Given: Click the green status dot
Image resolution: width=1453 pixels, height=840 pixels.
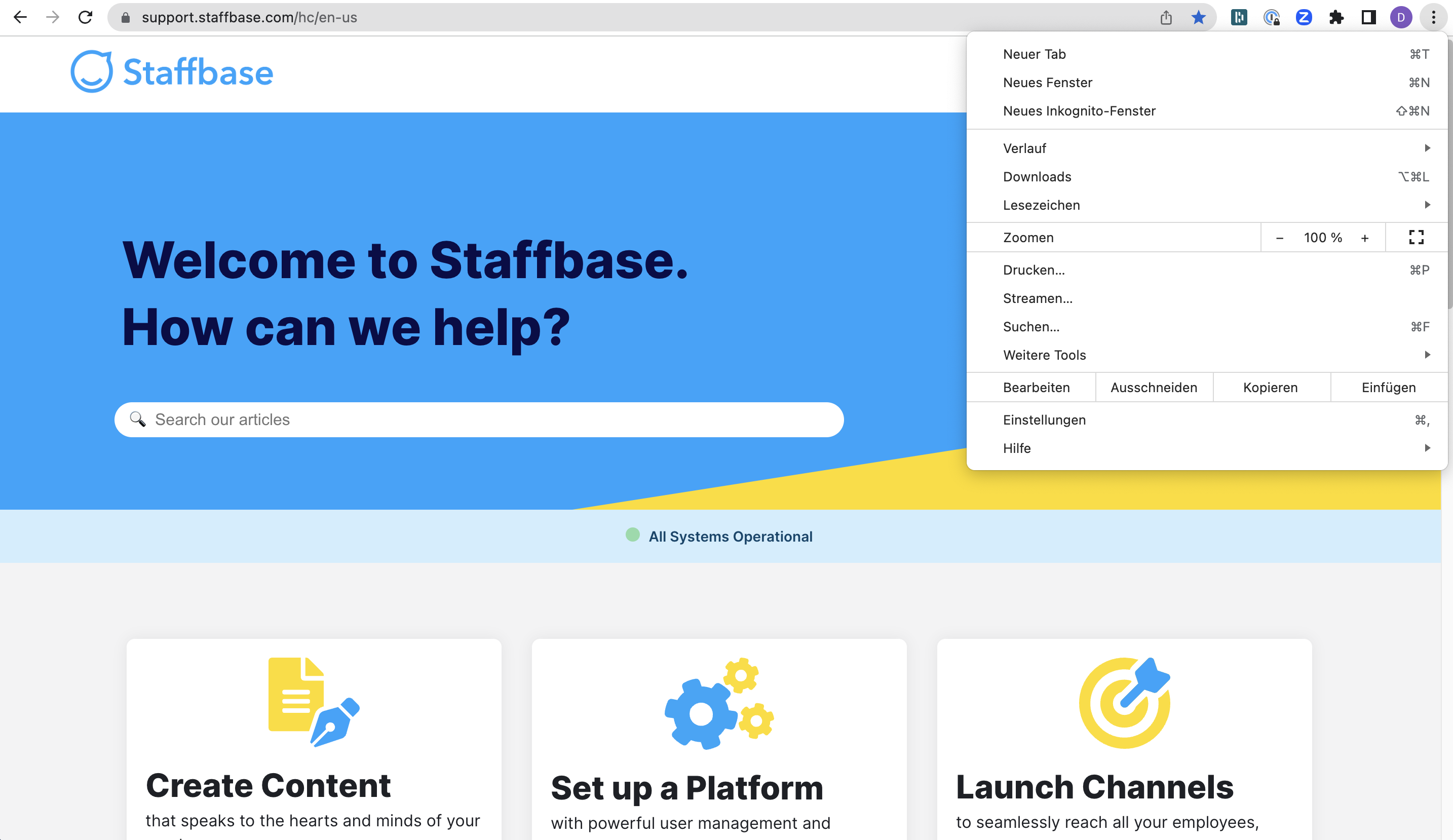Looking at the screenshot, I should [632, 535].
